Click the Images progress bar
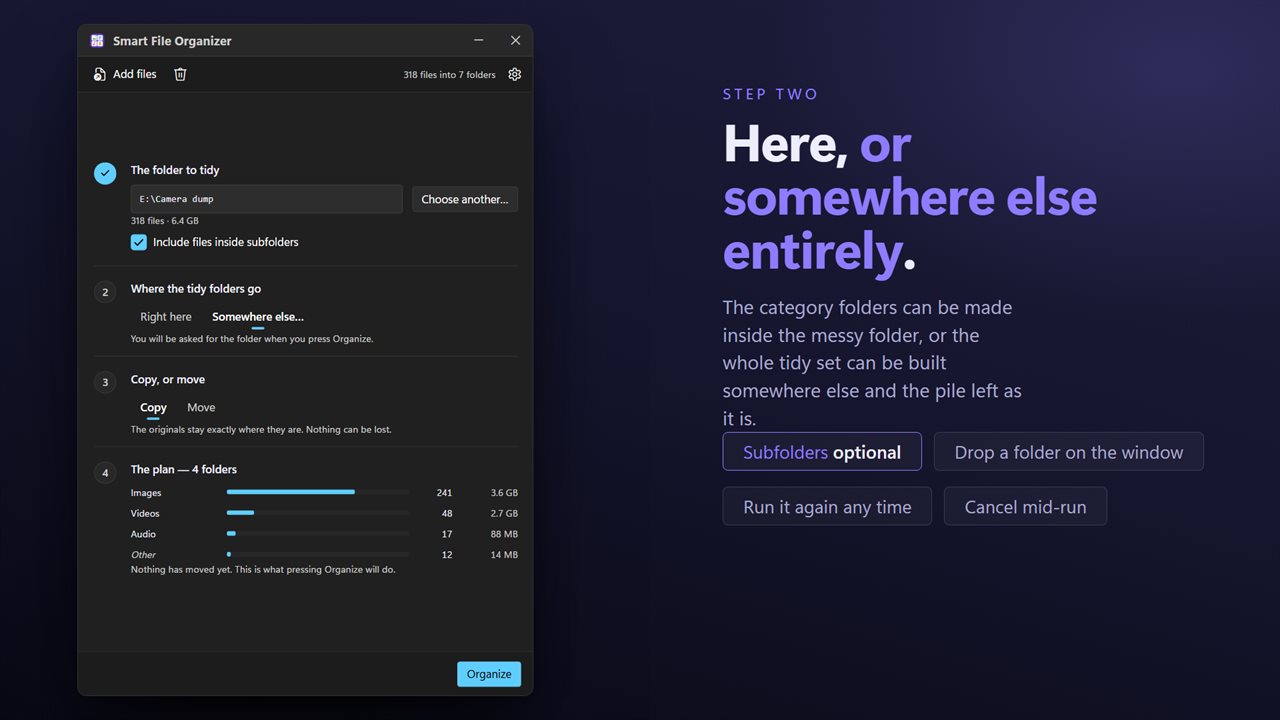Screen dimensions: 1280x720 click(318, 492)
